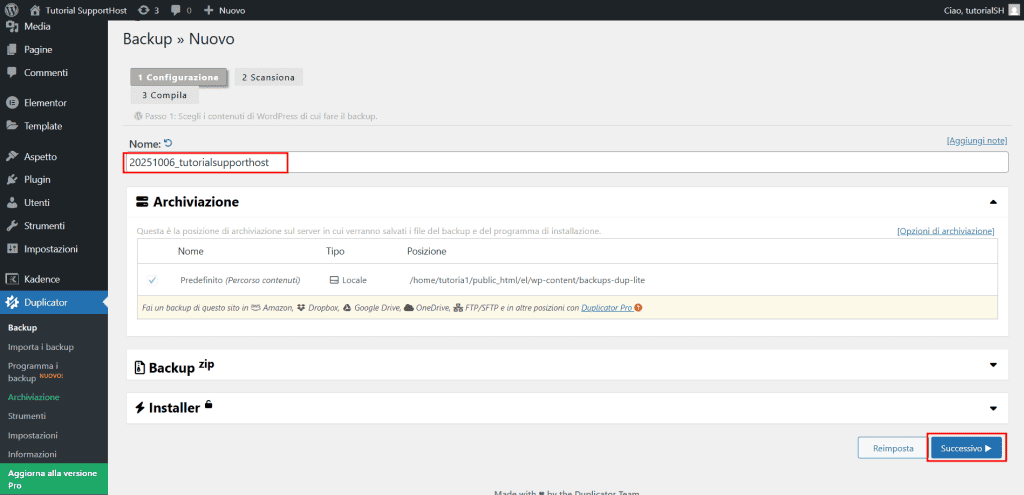Click the tutorialSH user avatar
Image resolution: width=1024 pixels, height=495 pixels.
(x=1012, y=10)
